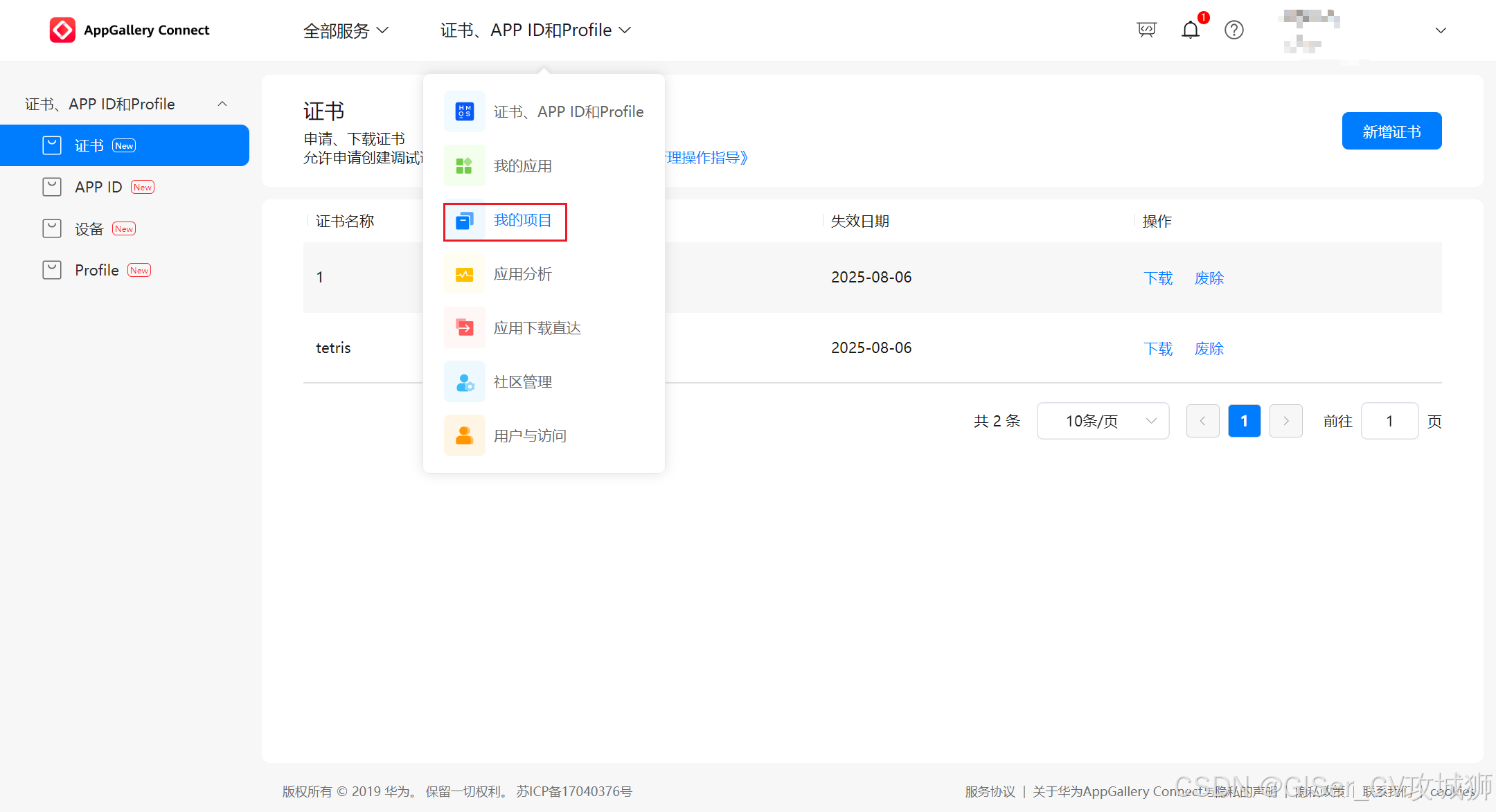1496x812 pixels.
Task: Open the help question mark icon
Action: click(x=1234, y=30)
